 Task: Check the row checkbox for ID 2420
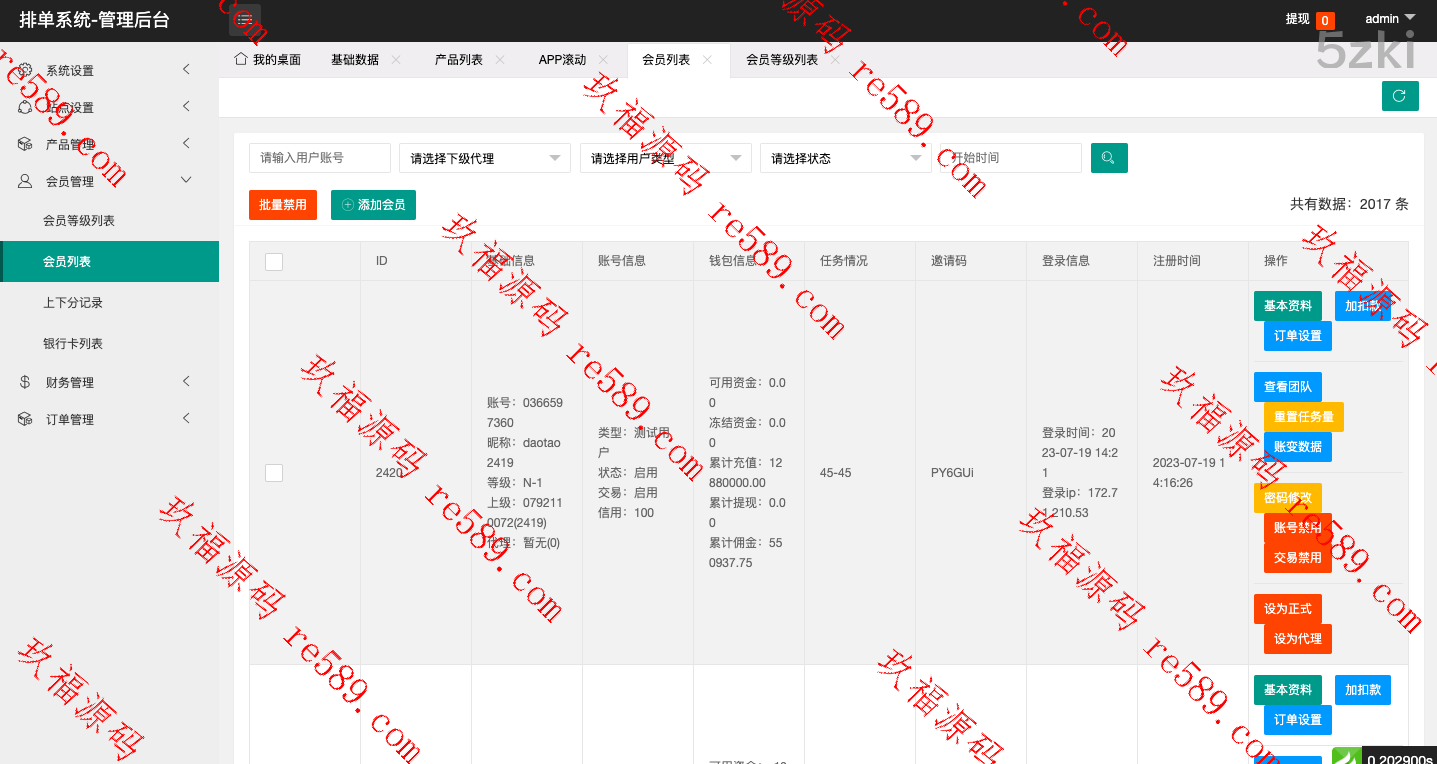pyautogui.click(x=274, y=473)
